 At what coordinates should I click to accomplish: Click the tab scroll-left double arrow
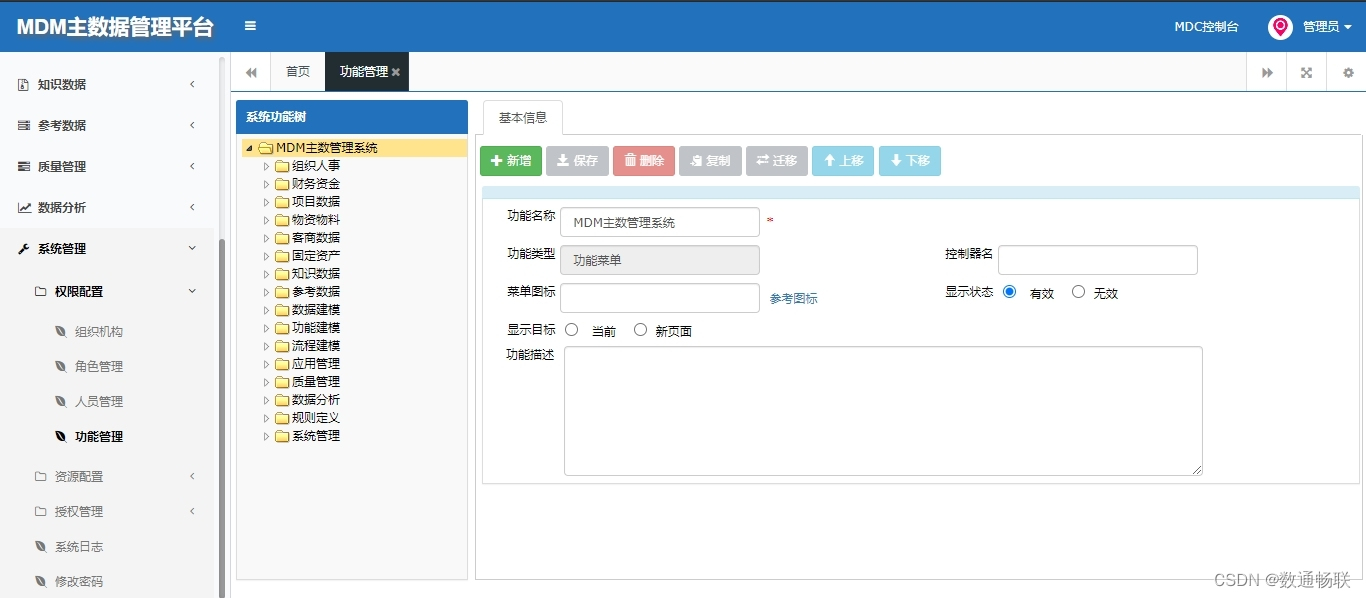pyautogui.click(x=251, y=72)
